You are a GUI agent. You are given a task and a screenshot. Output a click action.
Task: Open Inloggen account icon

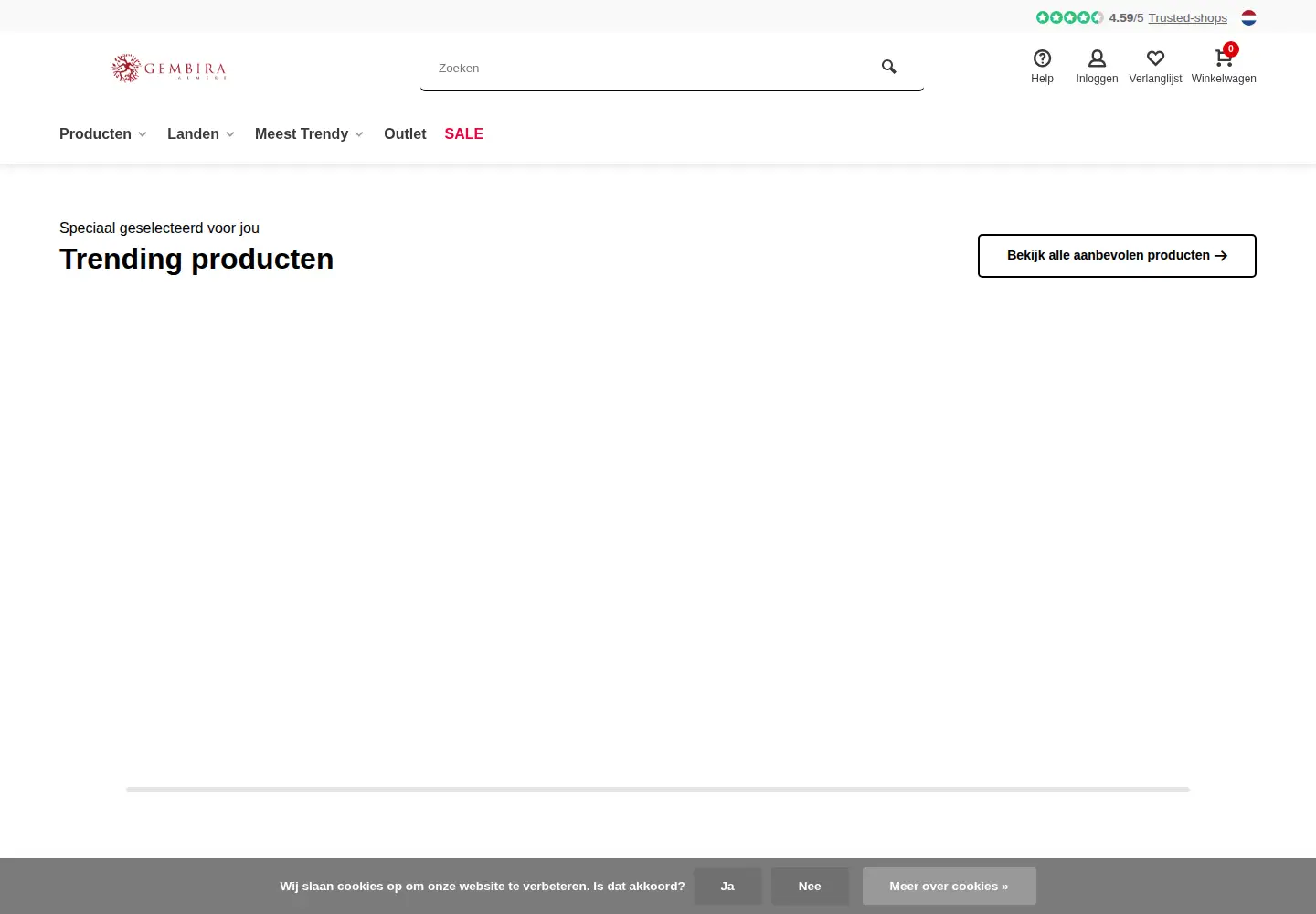tap(1097, 58)
